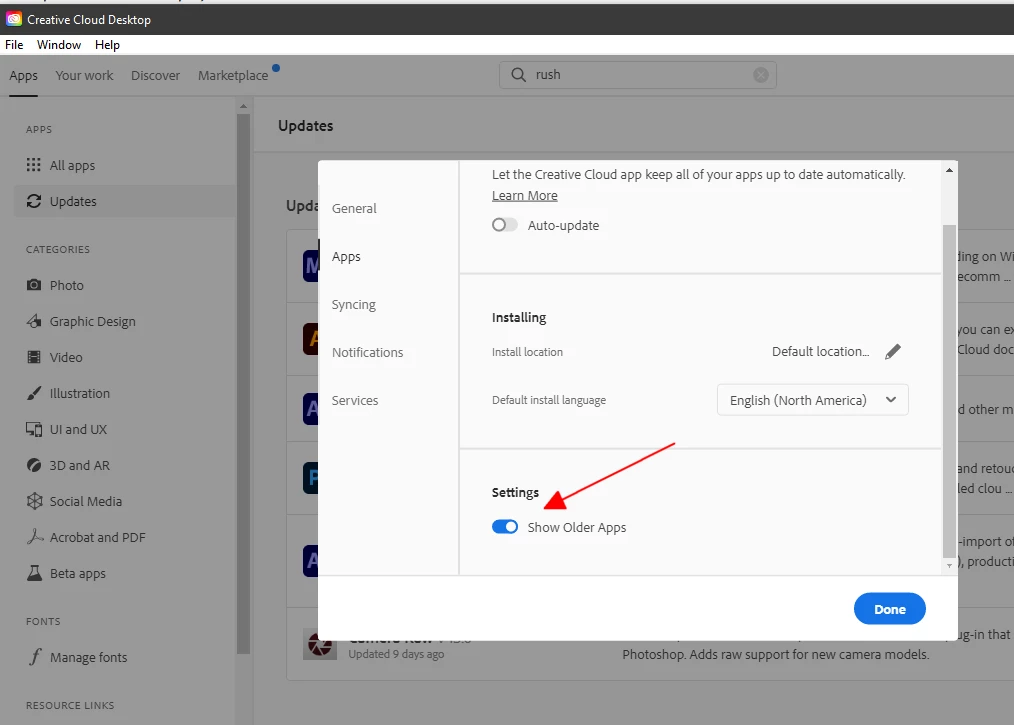Switch to the Discover tab
The height and width of the screenshot is (725, 1014).
point(155,76)
